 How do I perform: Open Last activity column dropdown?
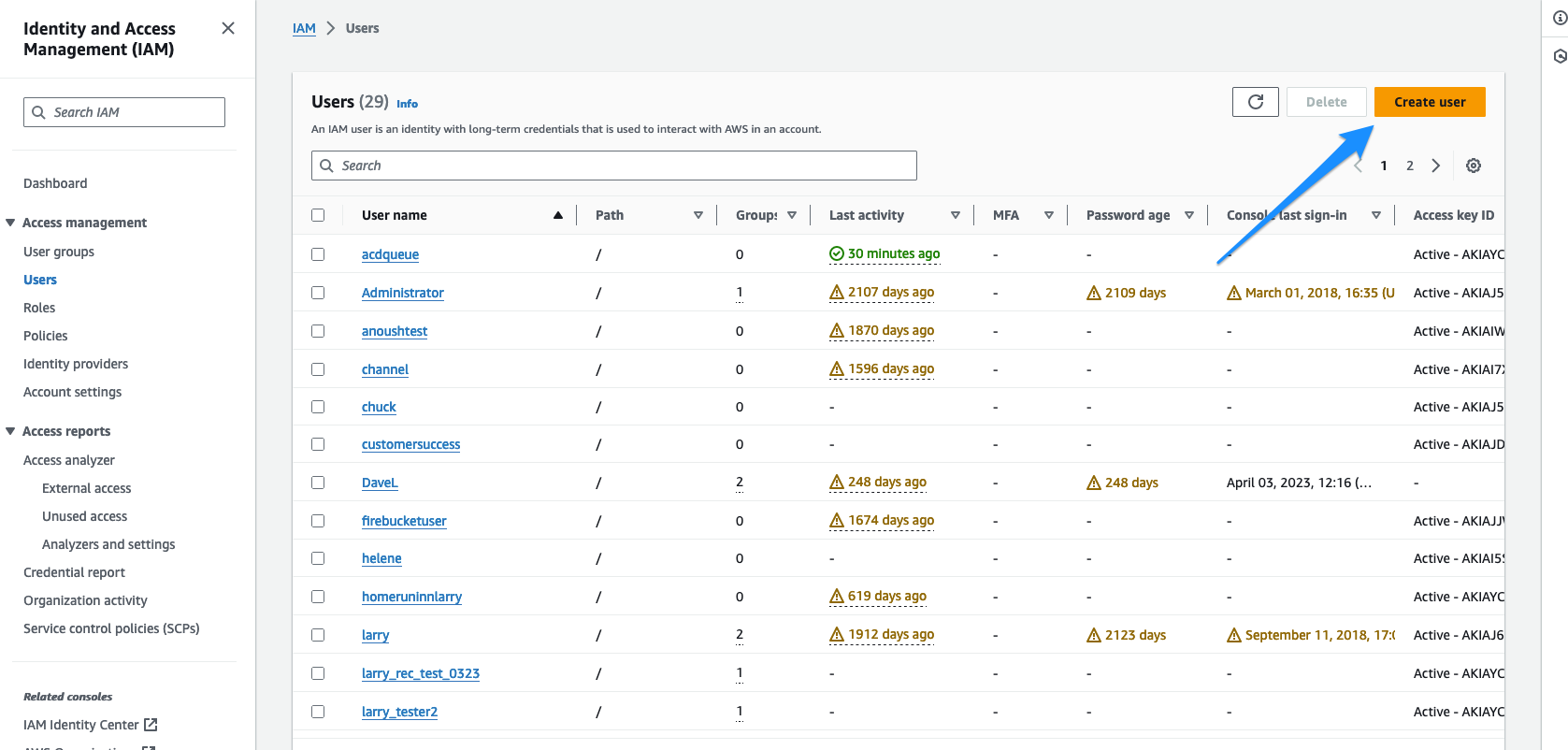[x=956, y=215]
